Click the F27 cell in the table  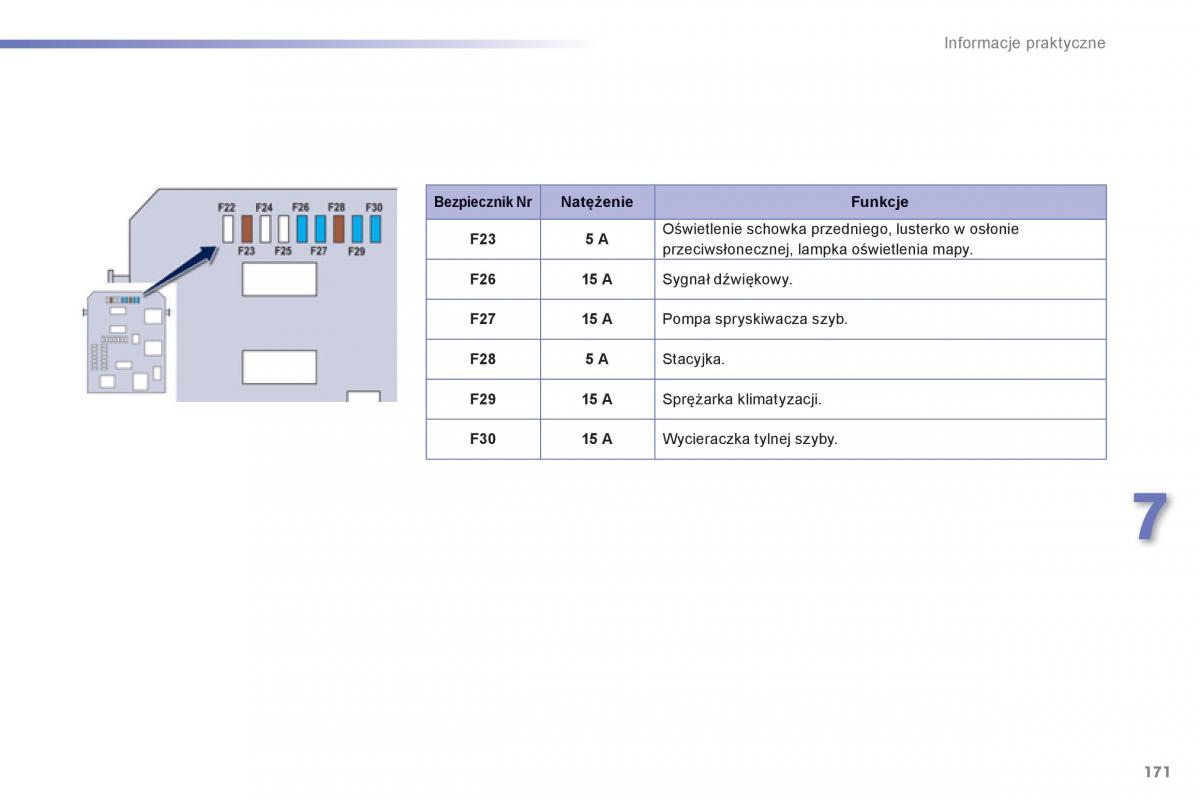483,319
